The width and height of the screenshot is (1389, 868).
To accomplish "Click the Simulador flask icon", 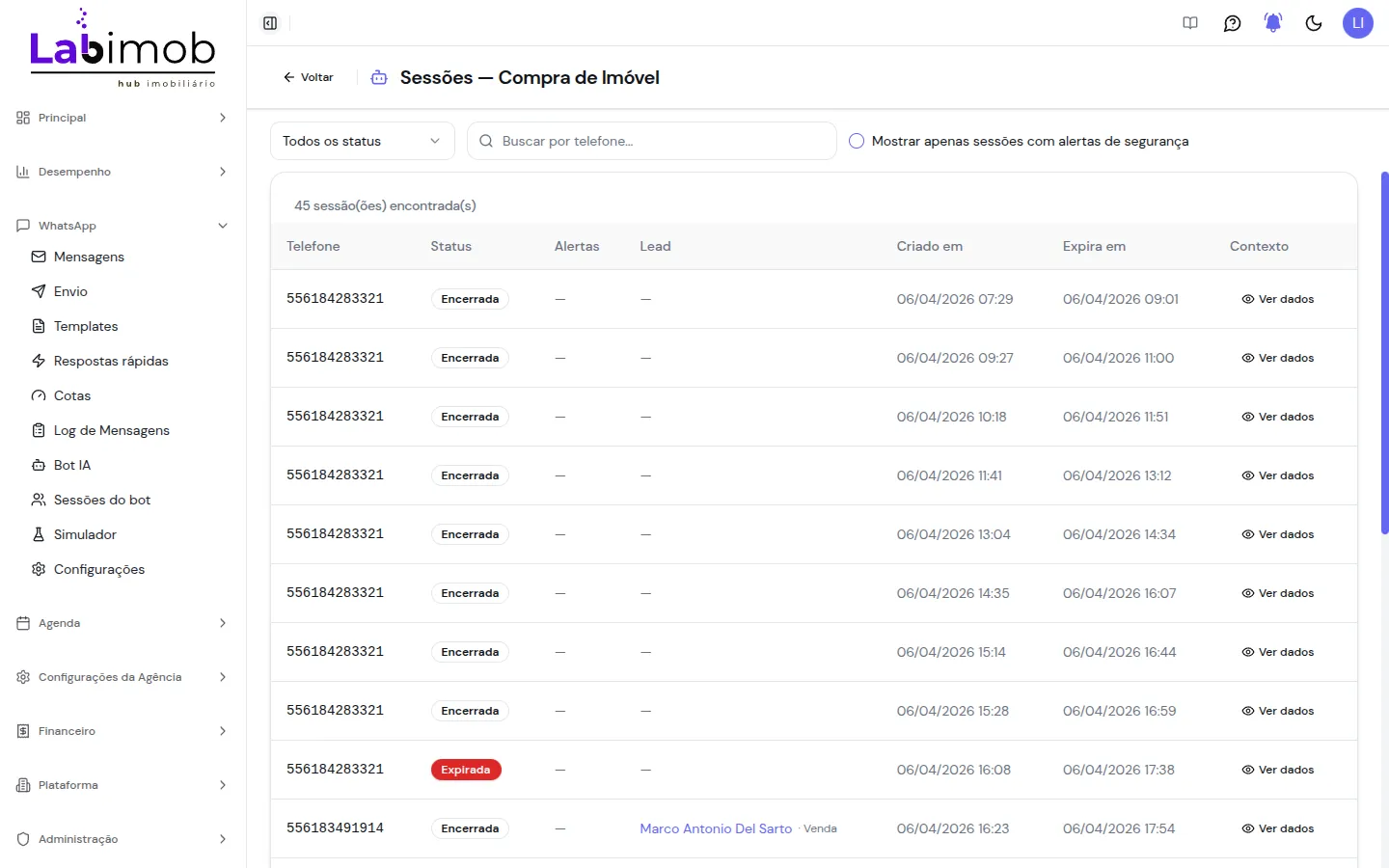I will pos(39,534).
